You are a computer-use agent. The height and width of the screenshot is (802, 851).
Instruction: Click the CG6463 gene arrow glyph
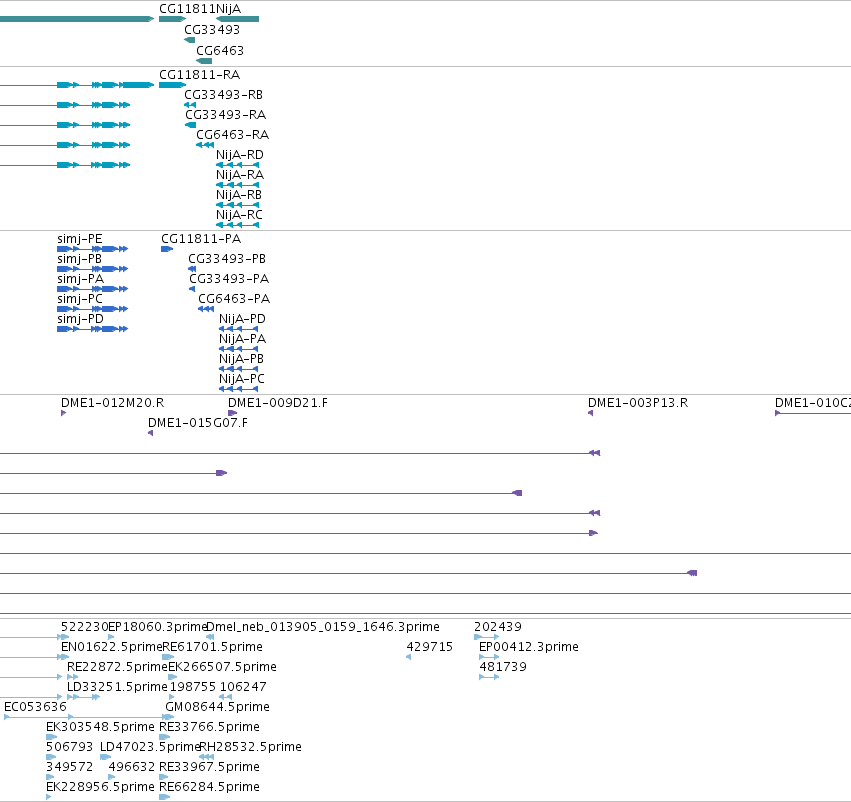[x=204, y=61]
